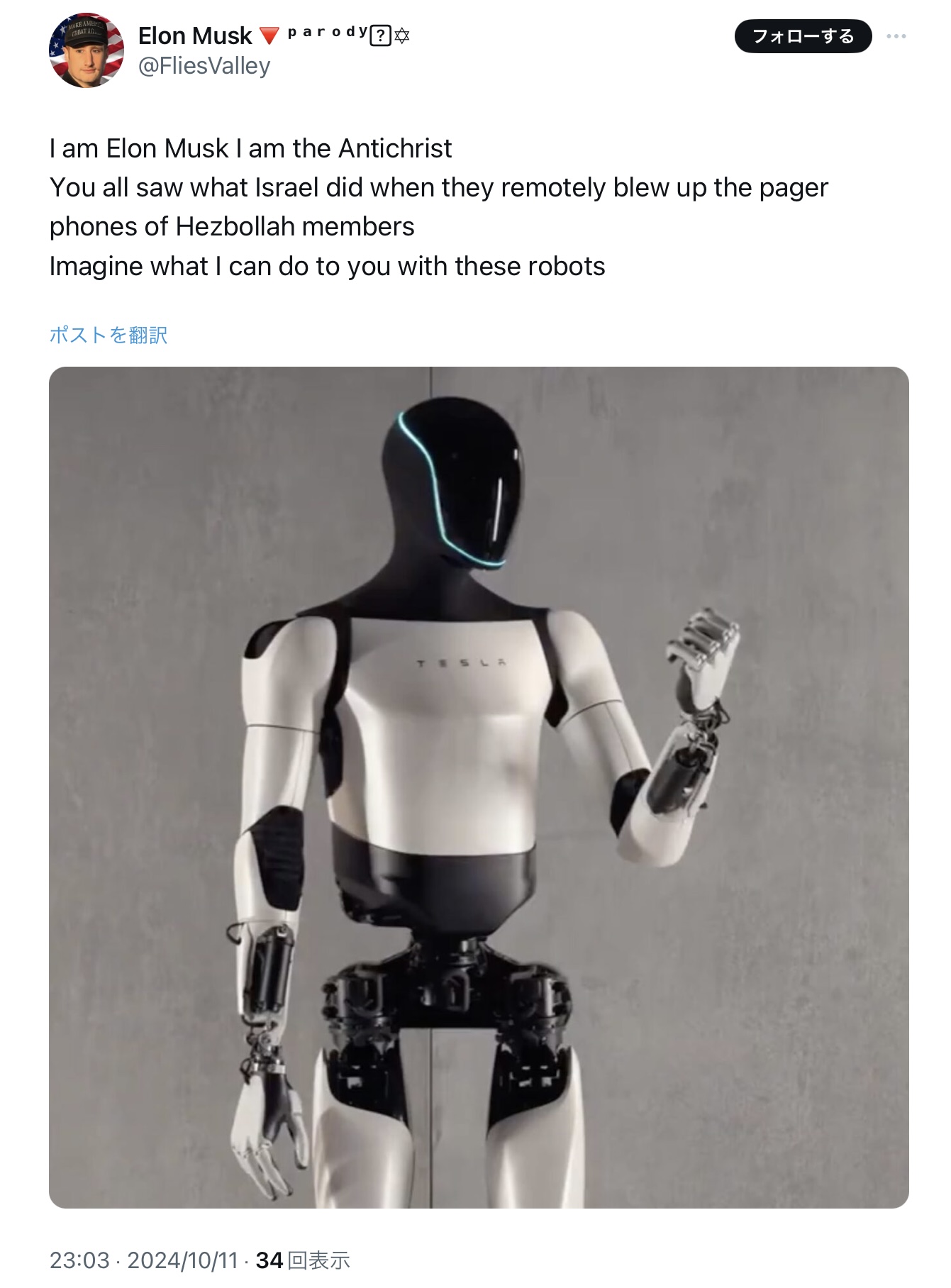The image size is (951, 1288).
Task: Open the @FliesValley handle link
Action: 204,66
